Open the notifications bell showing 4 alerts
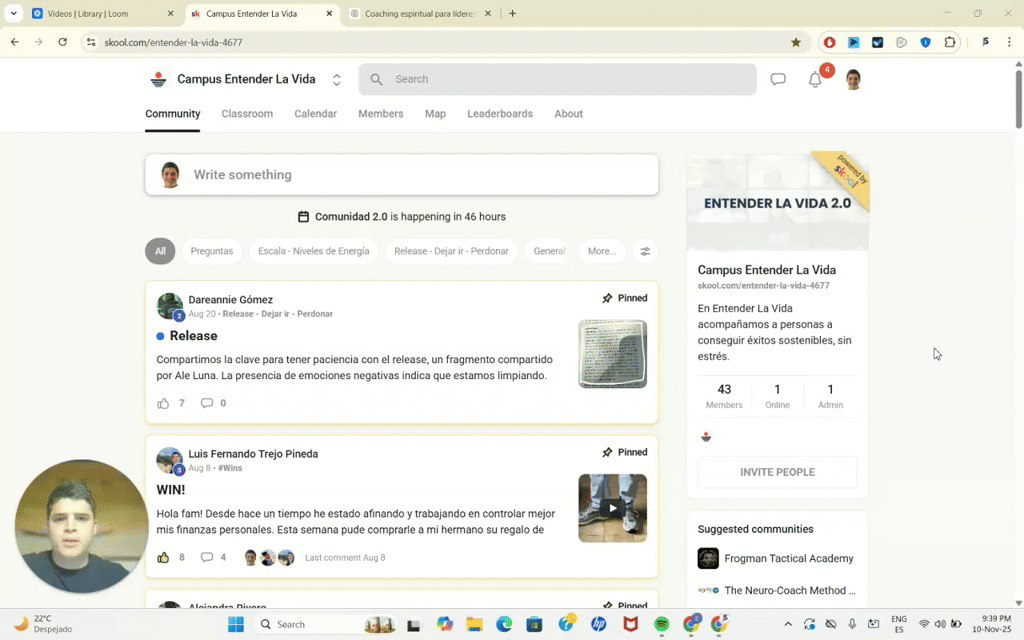Screen dimensions: 1024x640 click(x=814, y=79)
